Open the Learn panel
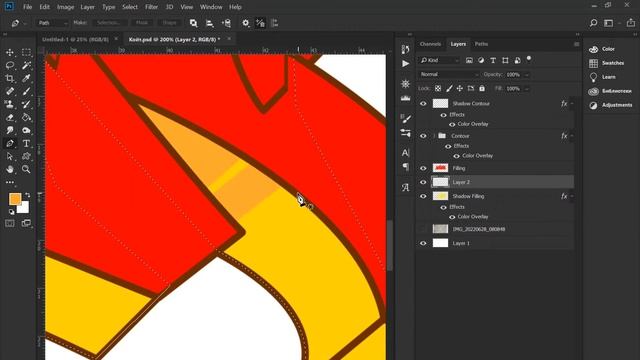Screen dimensions: 640x360 [x=602, y=77]
